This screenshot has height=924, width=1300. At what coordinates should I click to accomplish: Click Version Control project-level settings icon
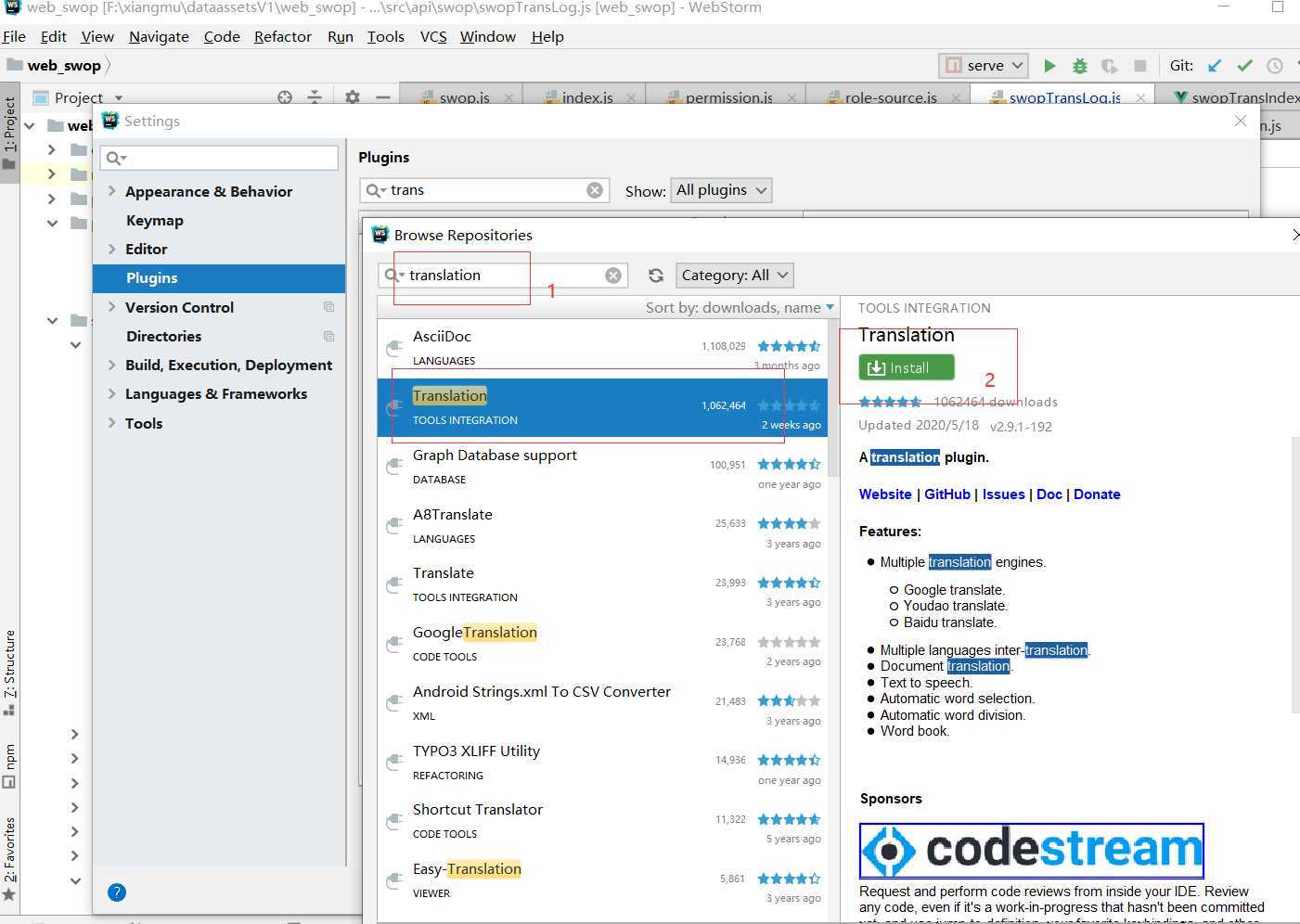pos(328,307)
